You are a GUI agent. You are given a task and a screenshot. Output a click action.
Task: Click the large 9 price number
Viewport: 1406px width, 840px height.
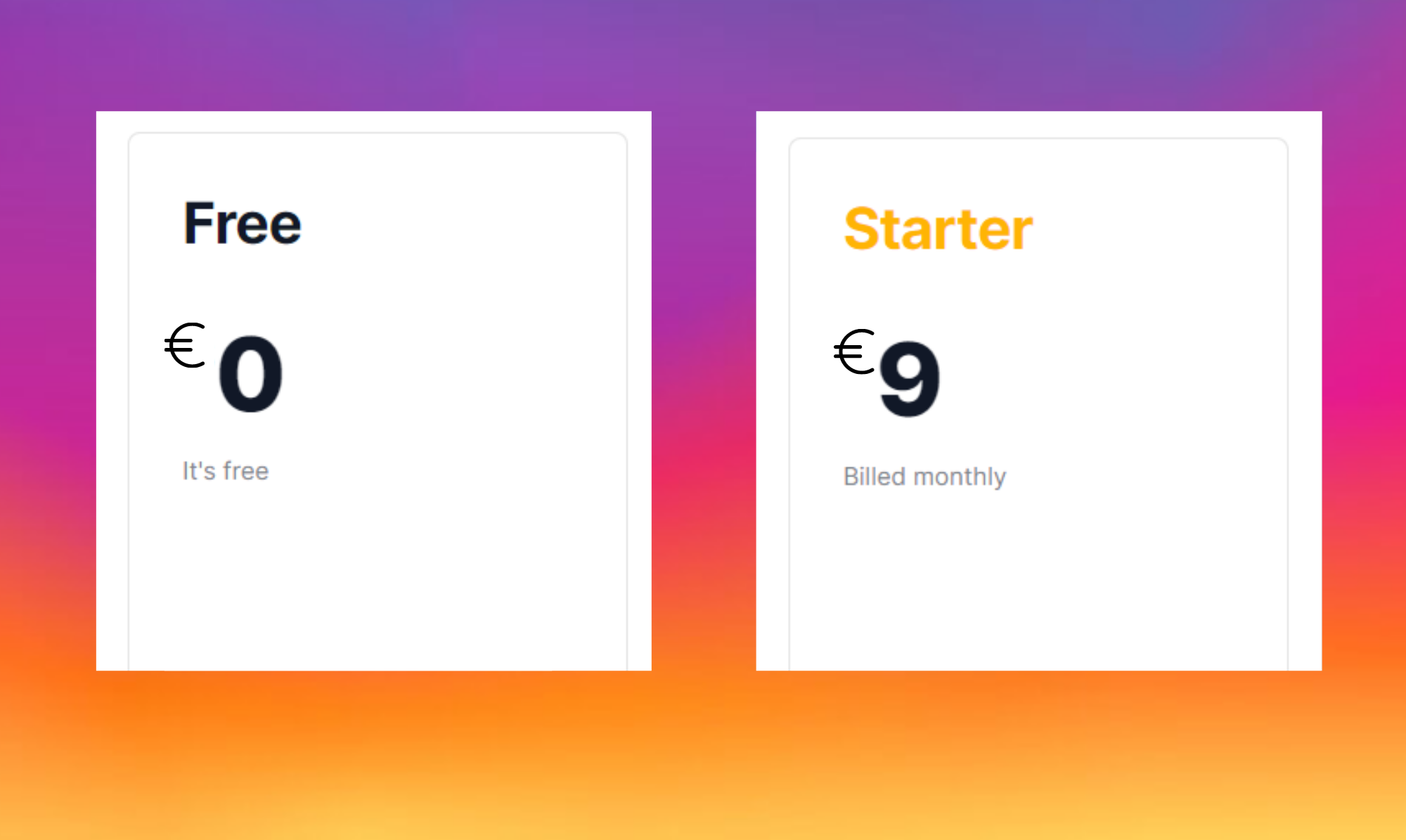pos(909,380)
